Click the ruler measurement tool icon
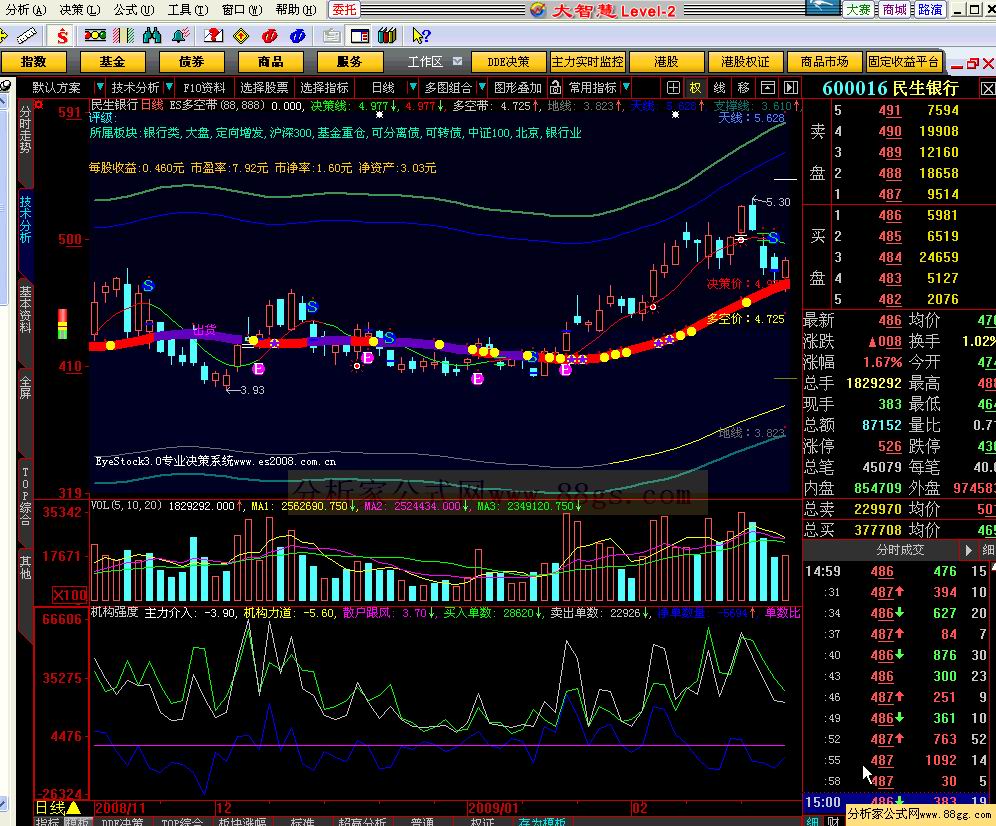This screenshot has height=826, width=996. pyautogui.click(x=26, y=36)
